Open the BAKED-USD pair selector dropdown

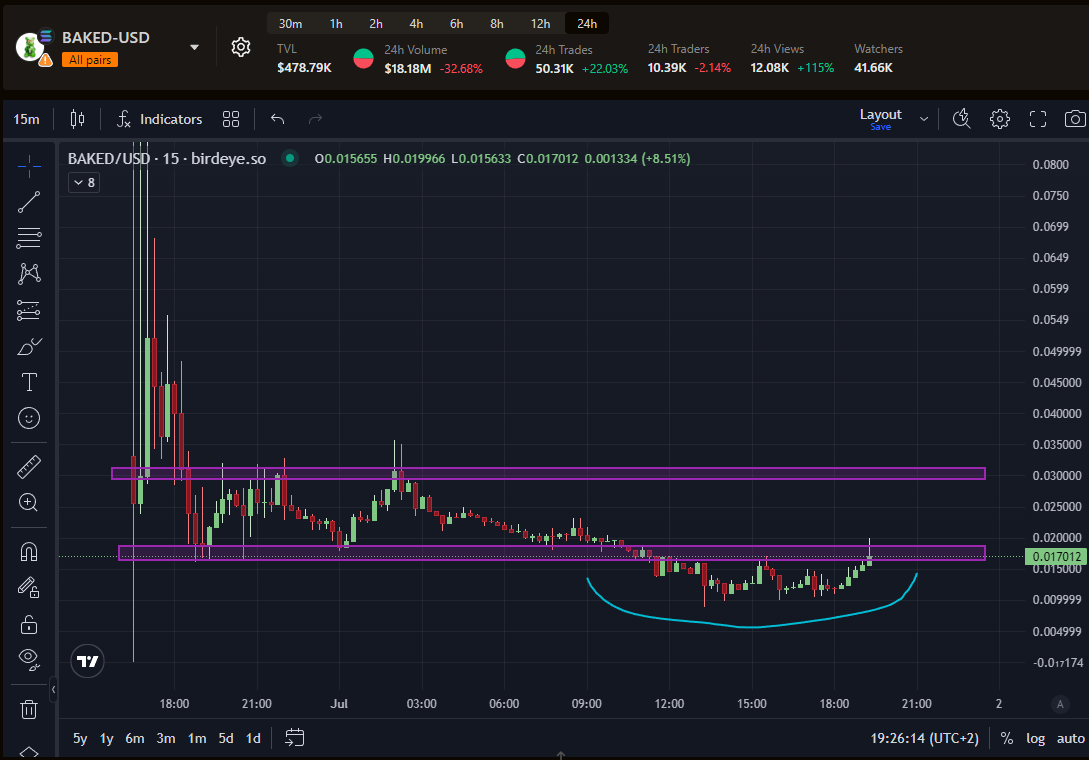(x=194, y=46)
